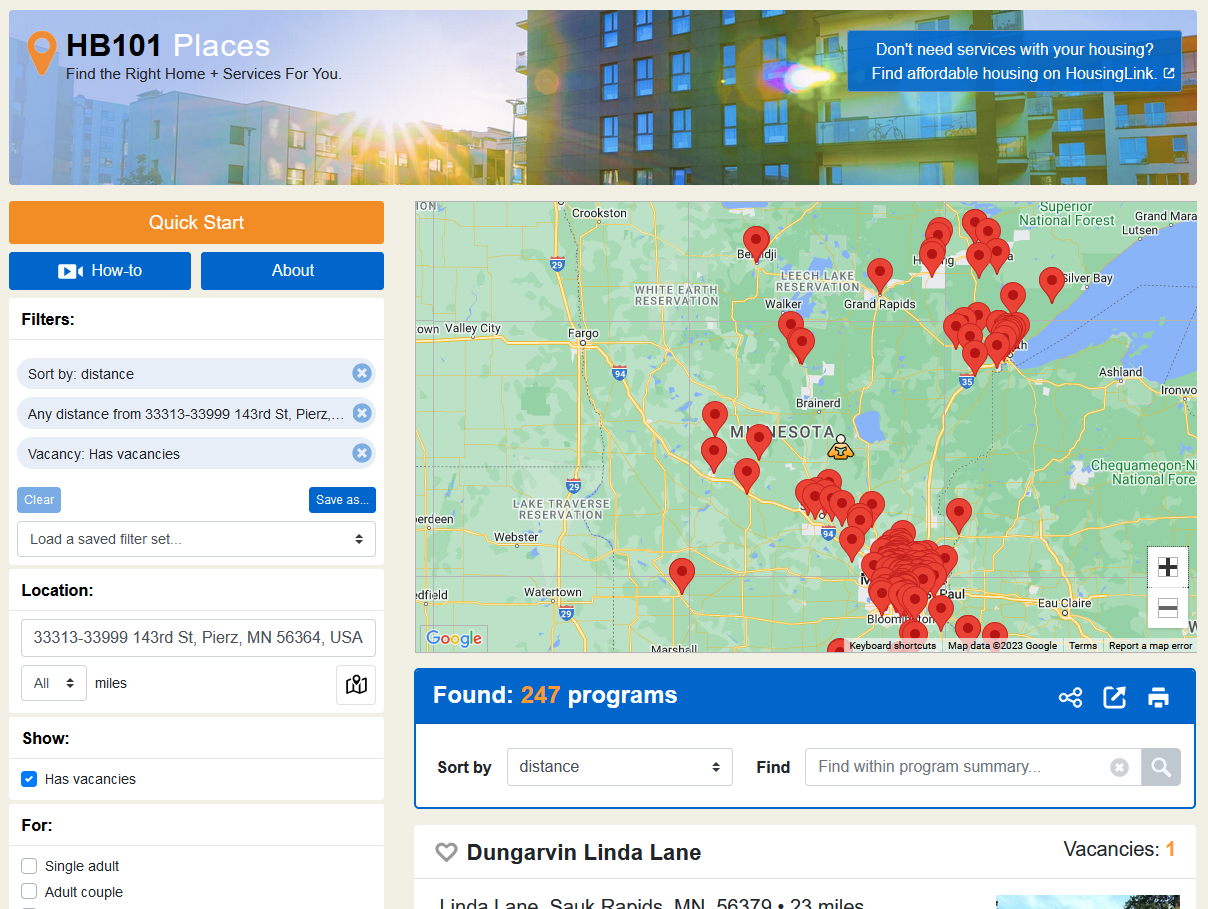This screenshot has height=909, width=1208.
Task: Click the Clear filters button
Action: click(x=39, y=500)
